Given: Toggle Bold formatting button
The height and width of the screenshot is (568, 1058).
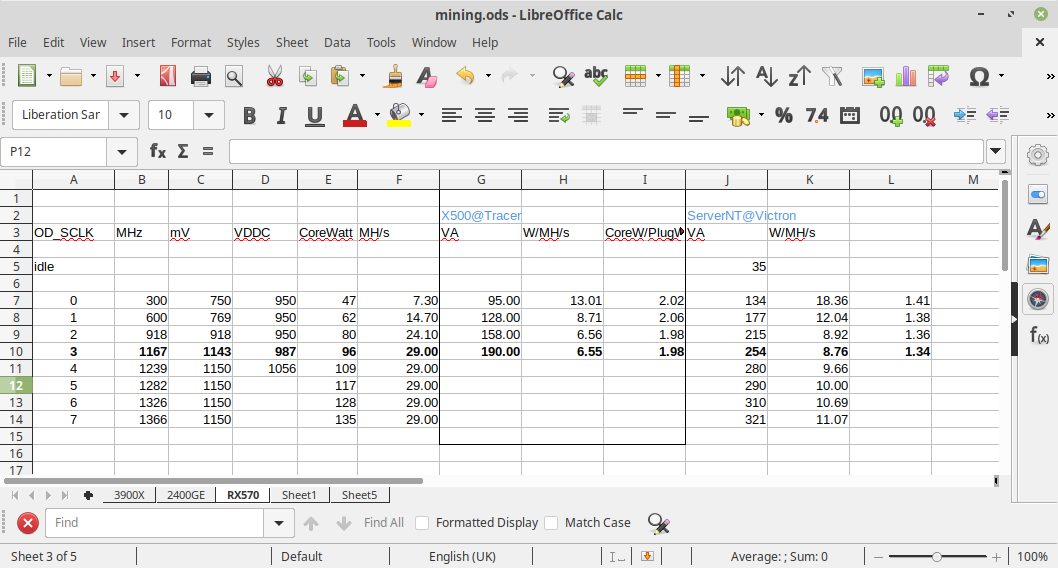Looking at the screenshot, I should point(249,115).
